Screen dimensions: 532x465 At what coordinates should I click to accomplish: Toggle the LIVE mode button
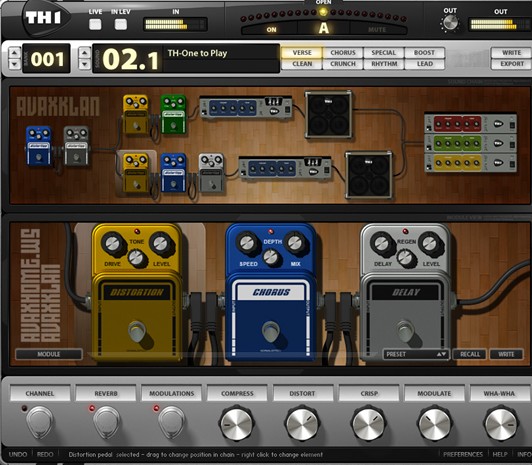click(95, 24)
